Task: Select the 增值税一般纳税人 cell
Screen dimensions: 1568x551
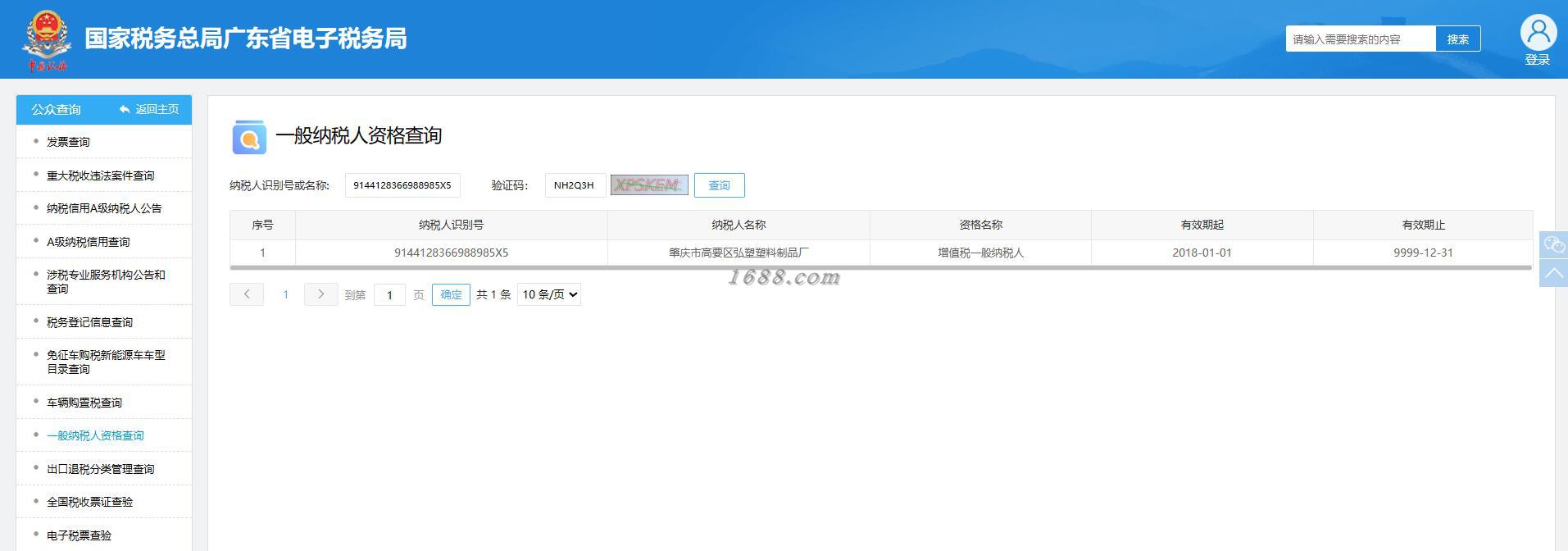Action: pos(980,253)
